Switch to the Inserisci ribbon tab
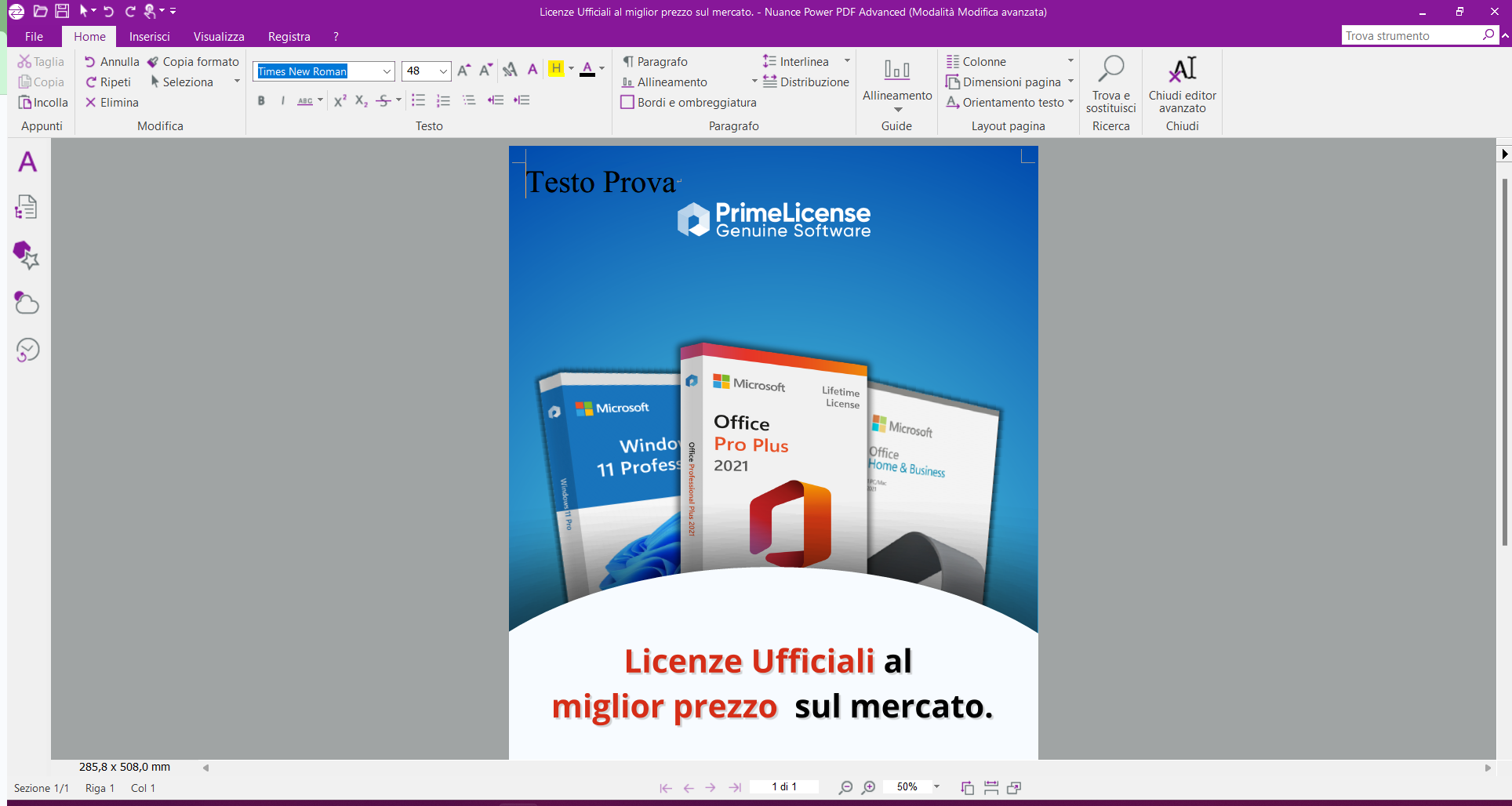Screen dimensions: 1512x806 [x=149, y=37]
